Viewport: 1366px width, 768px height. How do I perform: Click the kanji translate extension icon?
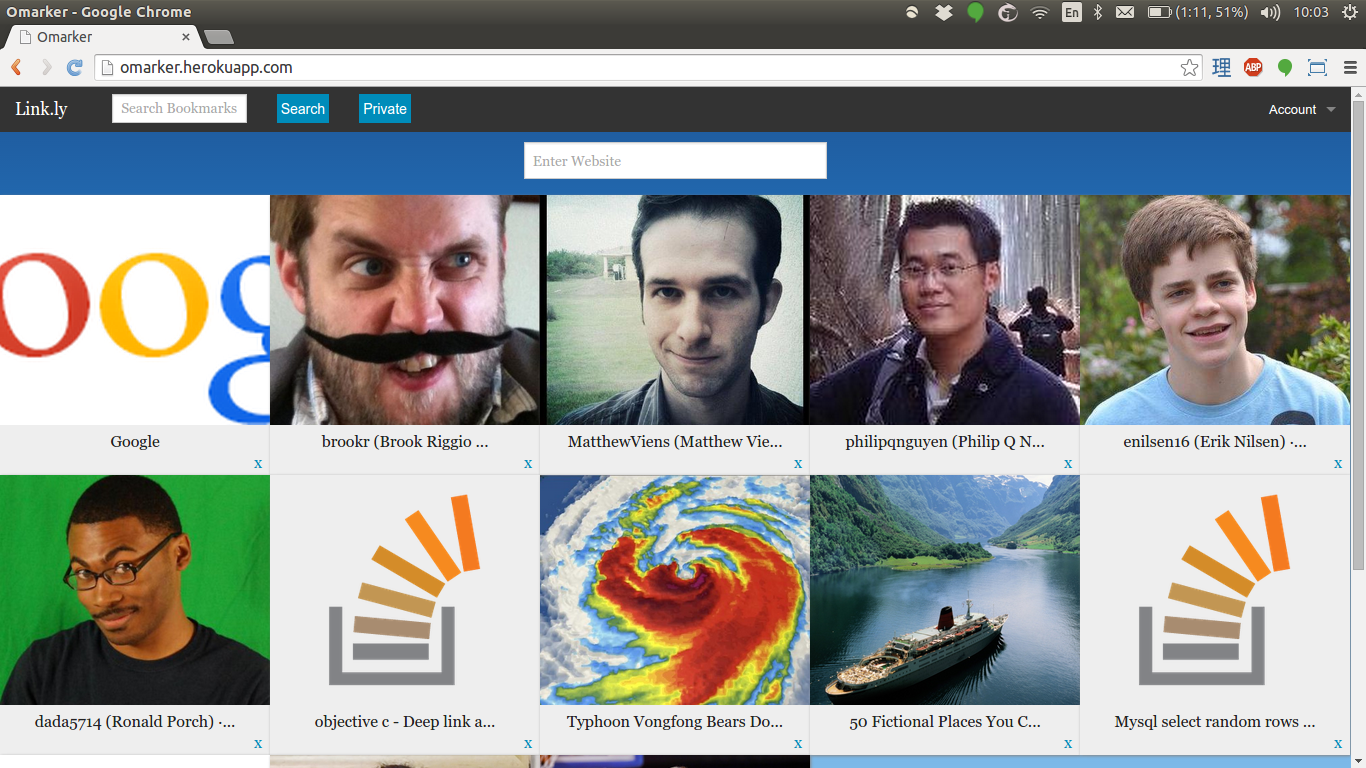click(x=1221, y=68)
